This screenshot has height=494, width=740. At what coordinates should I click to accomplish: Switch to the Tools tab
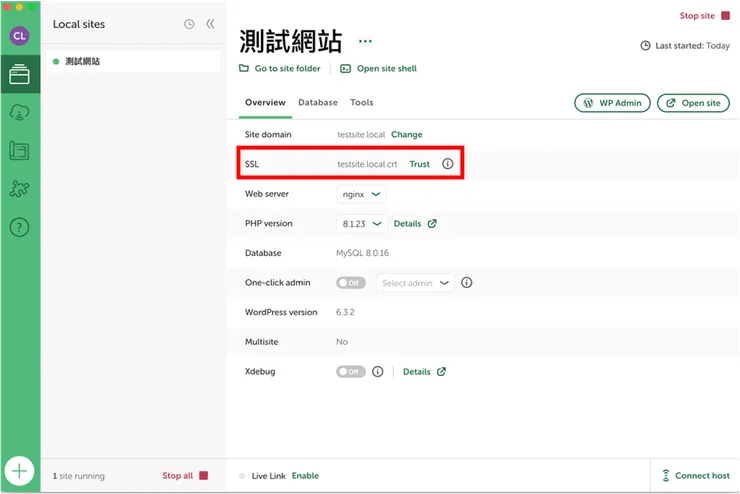tap(362, 102)
